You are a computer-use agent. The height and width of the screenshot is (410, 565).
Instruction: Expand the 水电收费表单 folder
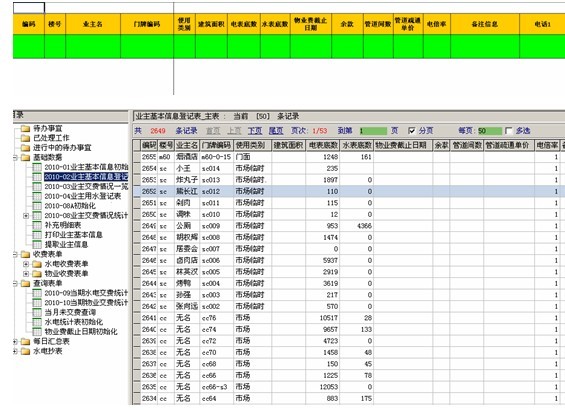26,264
